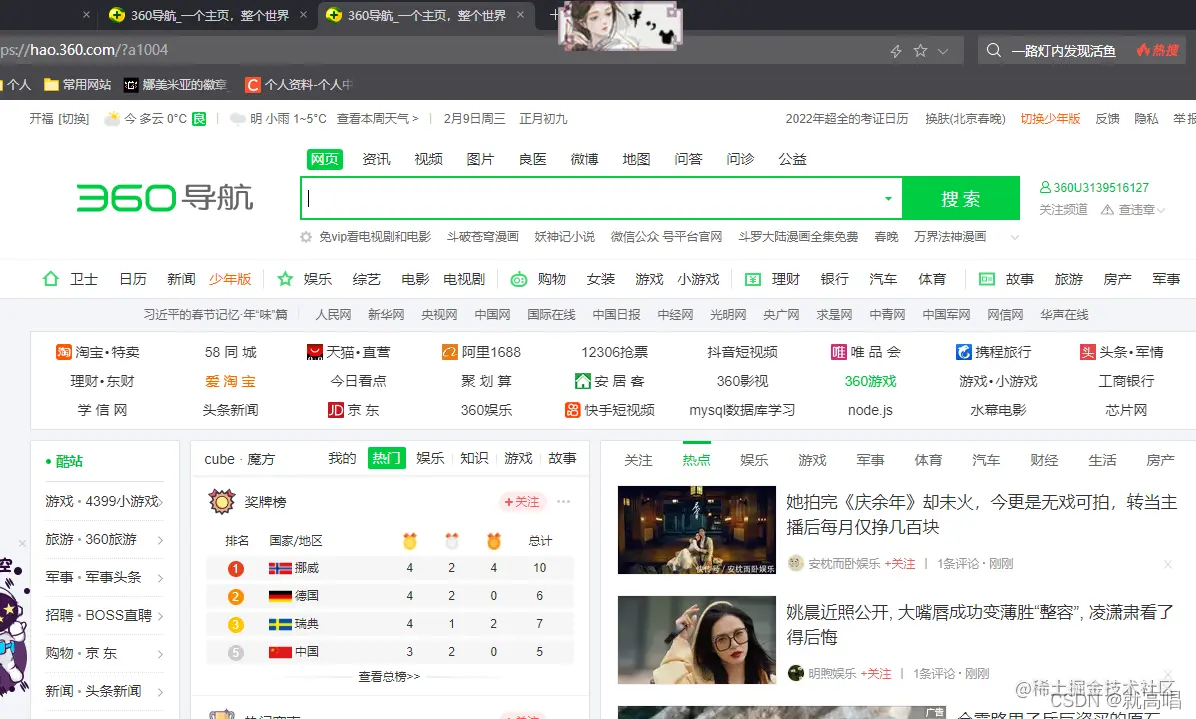Click the finance icon beside 理财
Image resolution: width=1196 pixels, height=719 pixels.
[753, 279]
